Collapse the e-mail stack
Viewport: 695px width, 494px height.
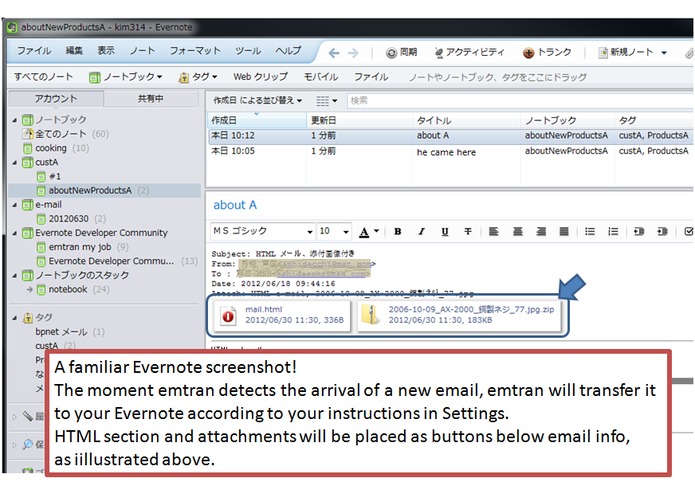point(15,205)
